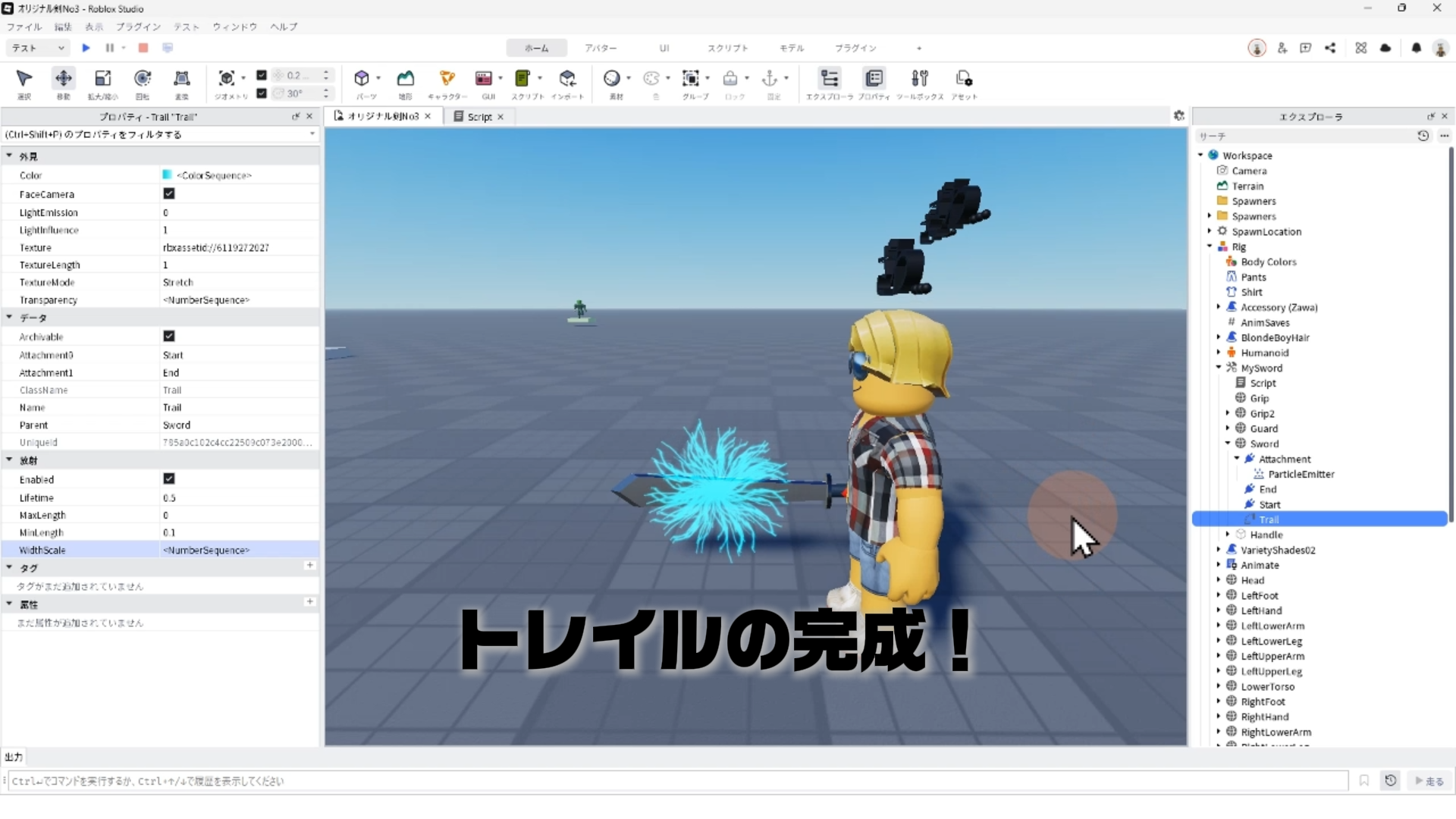
Task: Click the cyan Color sequence swatch
Action: [168, 175]
